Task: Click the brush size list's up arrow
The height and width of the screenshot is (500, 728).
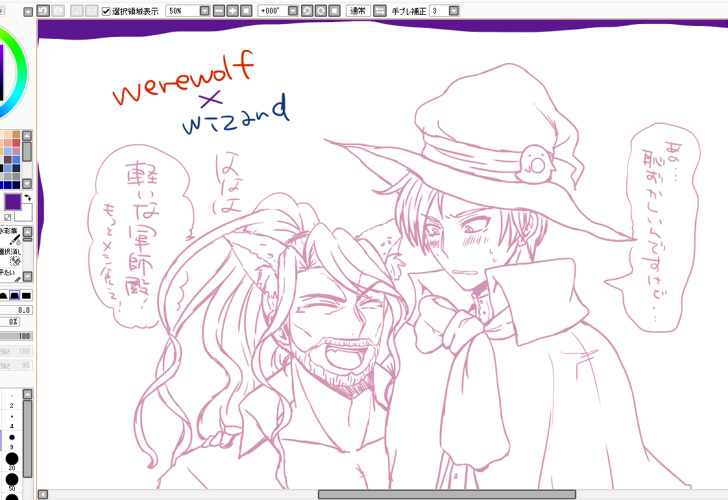Action: point(27,394)
